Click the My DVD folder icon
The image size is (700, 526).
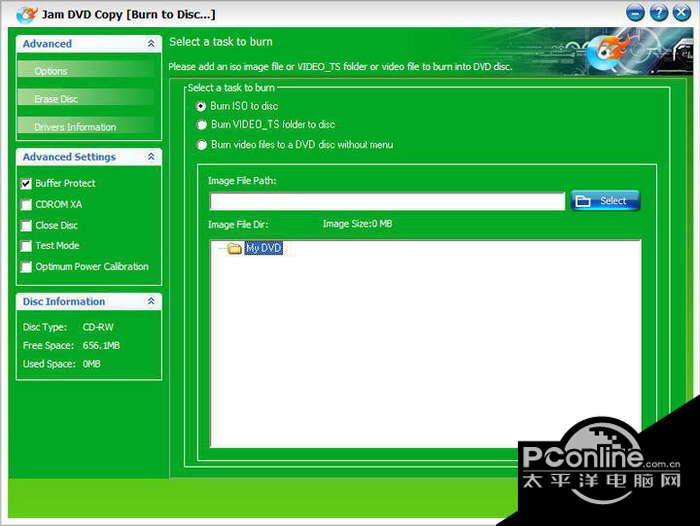pyautogui.click(x=234, y=248)
